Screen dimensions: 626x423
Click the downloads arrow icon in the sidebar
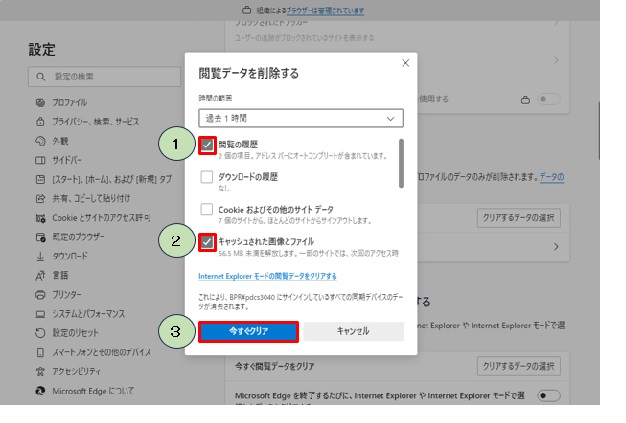tap(40, 256)
